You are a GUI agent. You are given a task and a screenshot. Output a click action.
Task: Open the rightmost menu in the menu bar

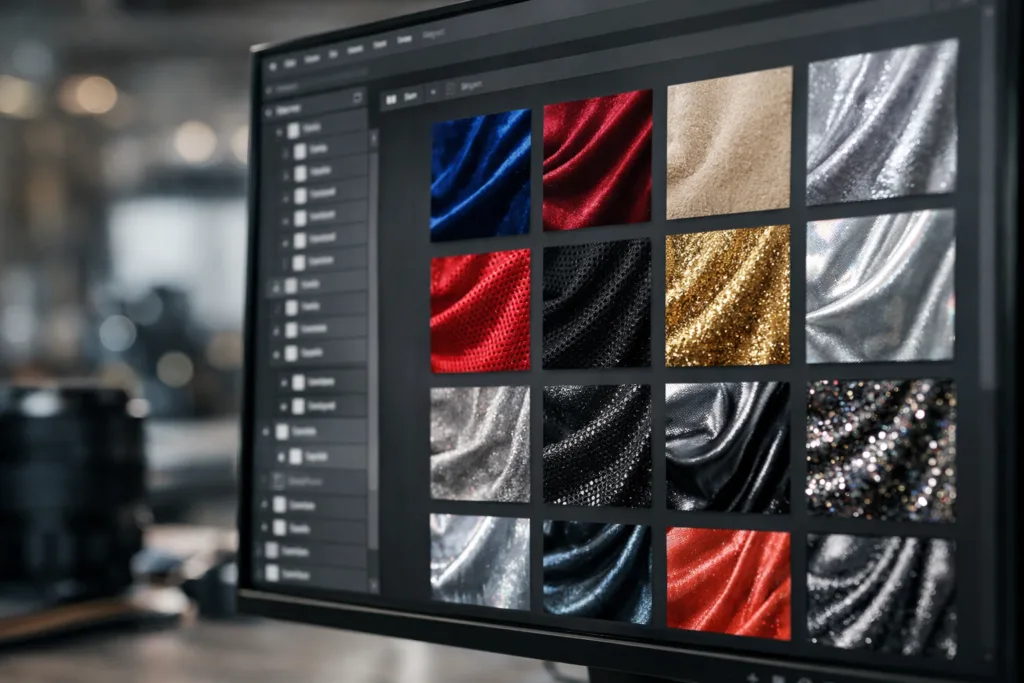(x=405, y=39)
